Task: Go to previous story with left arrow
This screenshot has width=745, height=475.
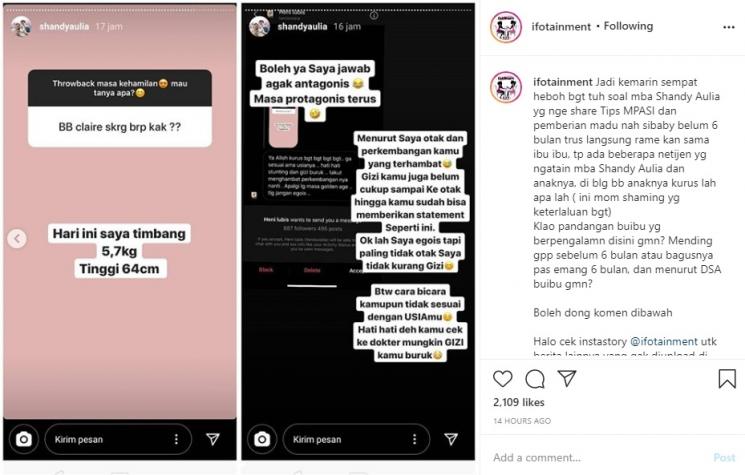Action: [x=17, y=238]
